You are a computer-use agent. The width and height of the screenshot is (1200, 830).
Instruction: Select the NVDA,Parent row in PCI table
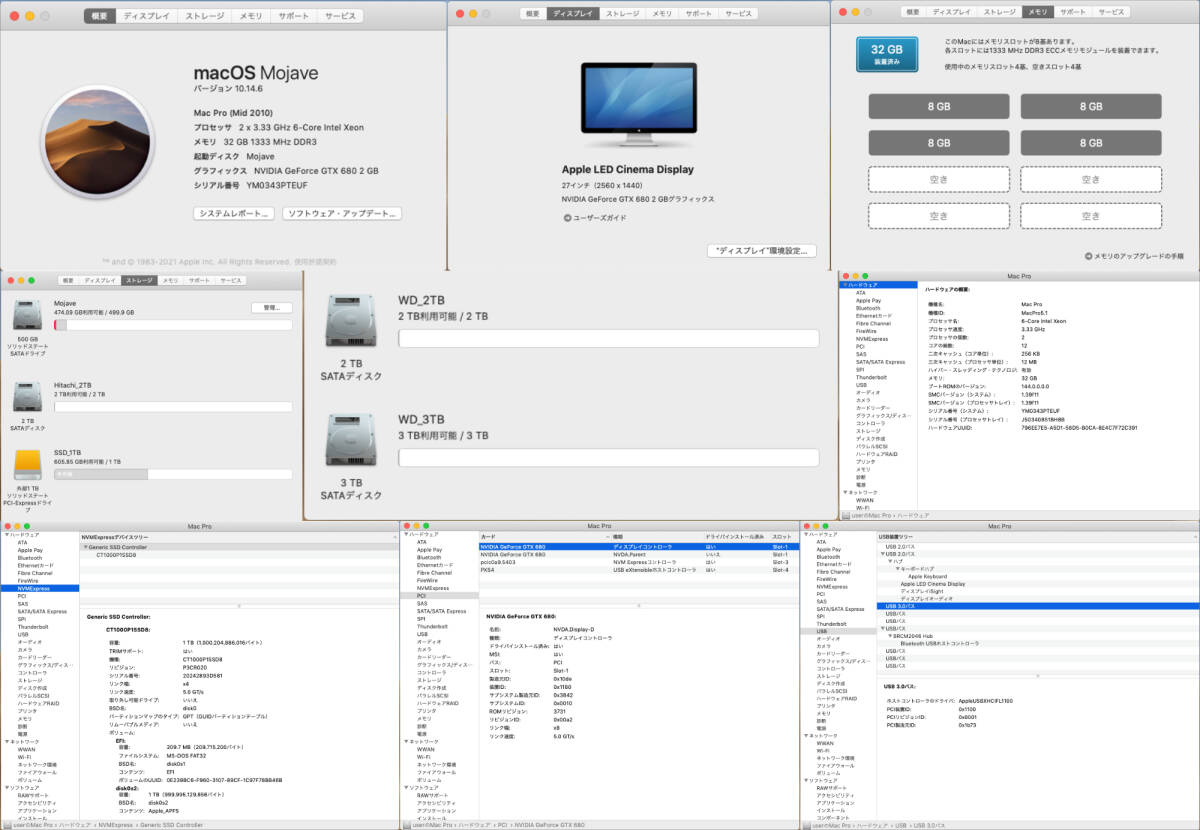point(639,554)
